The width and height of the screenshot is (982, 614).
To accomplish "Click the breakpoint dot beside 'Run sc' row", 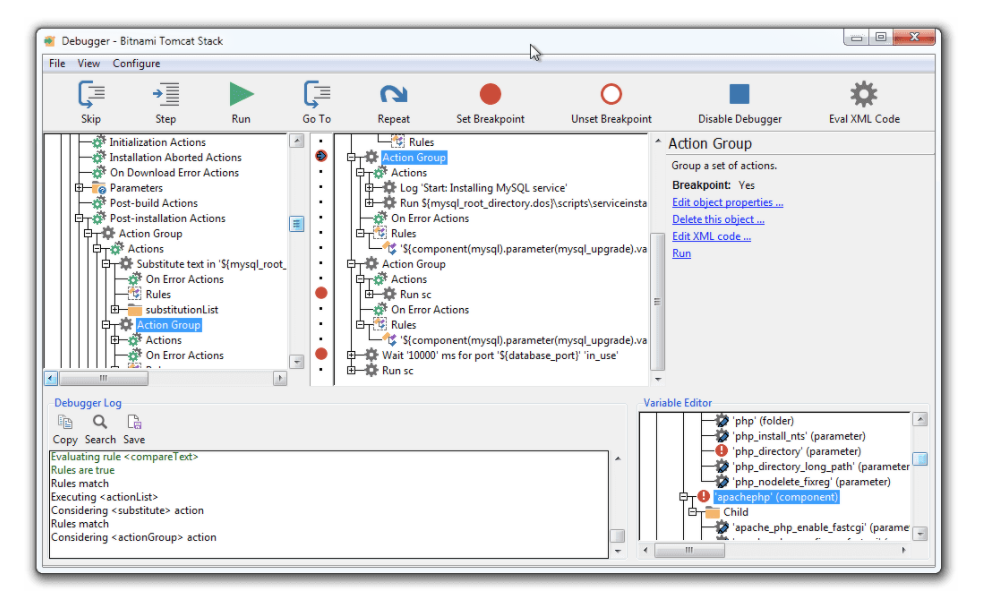I will [321, 293].
